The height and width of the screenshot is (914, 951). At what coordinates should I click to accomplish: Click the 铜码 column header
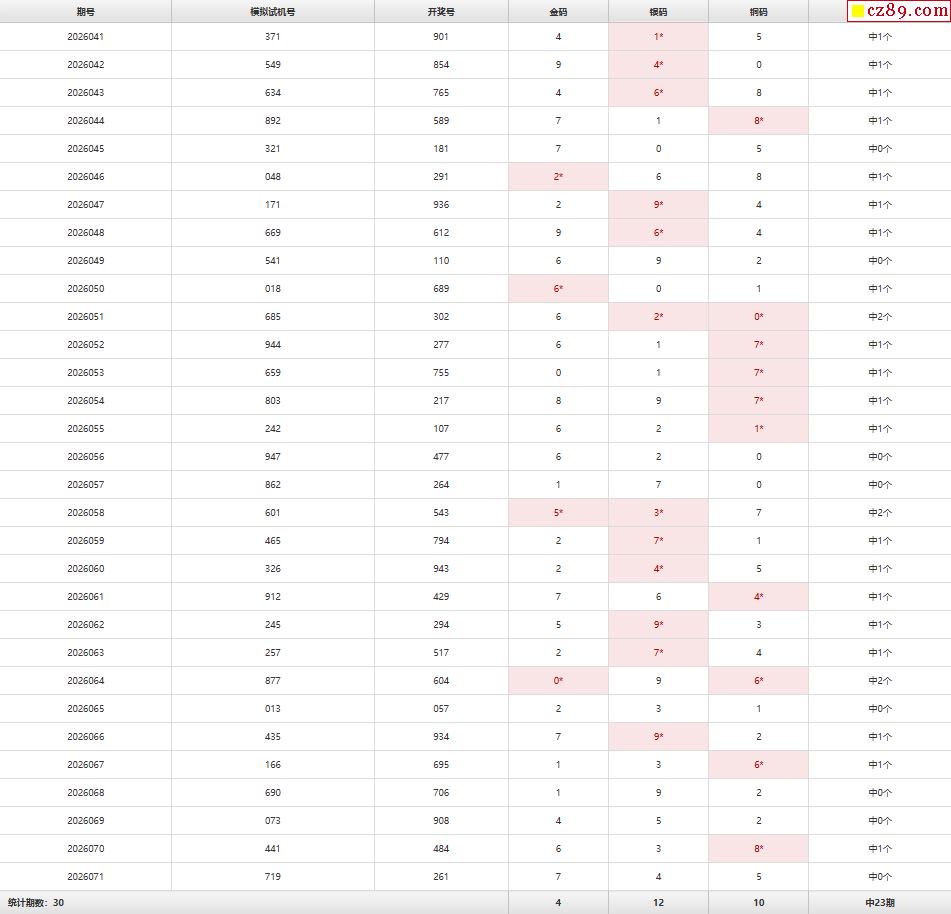pyautogui.click(x=758, y=12)
